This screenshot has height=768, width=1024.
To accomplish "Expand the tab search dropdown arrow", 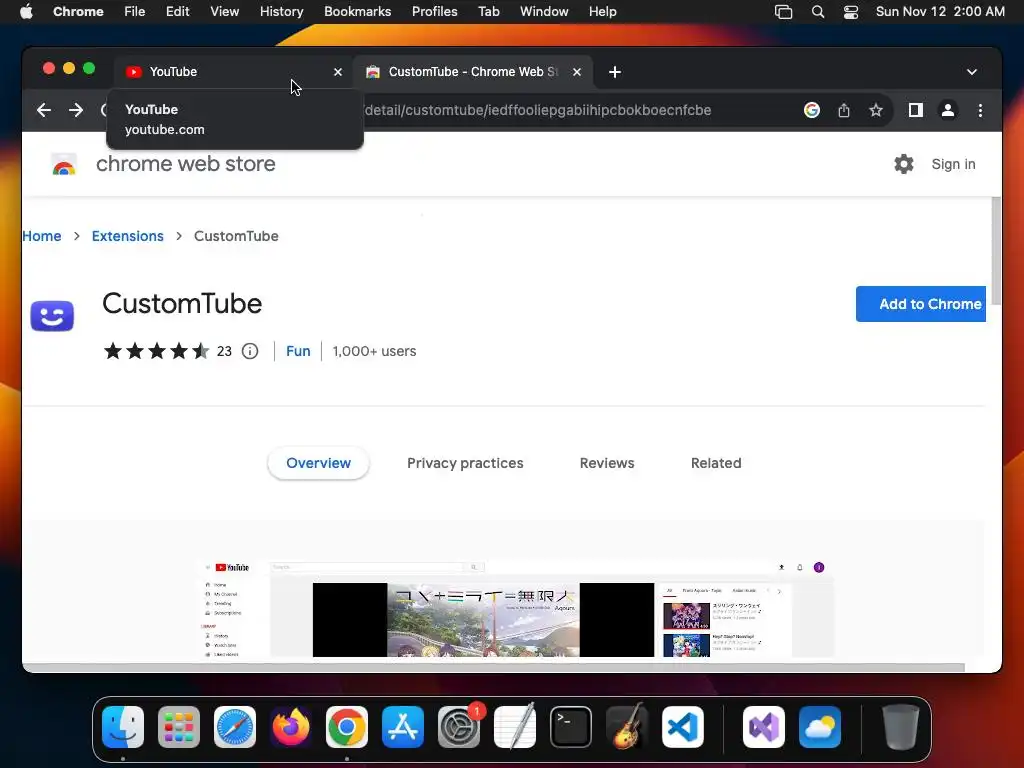I will point(972,72).
